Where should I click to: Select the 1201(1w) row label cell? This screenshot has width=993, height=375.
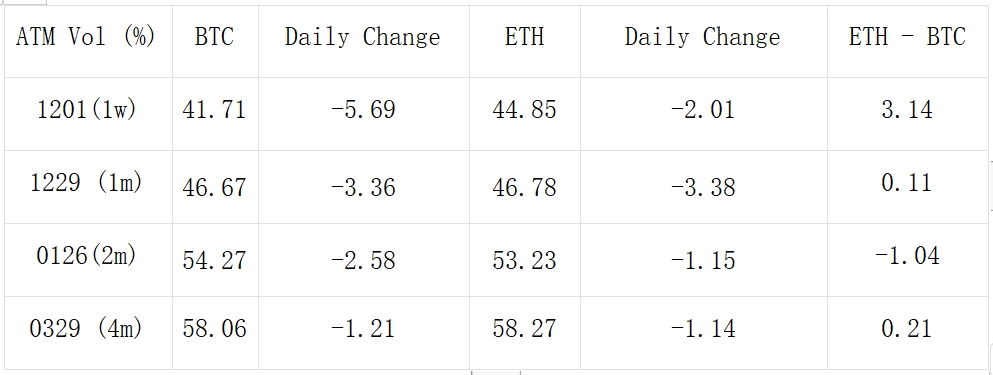88,114
